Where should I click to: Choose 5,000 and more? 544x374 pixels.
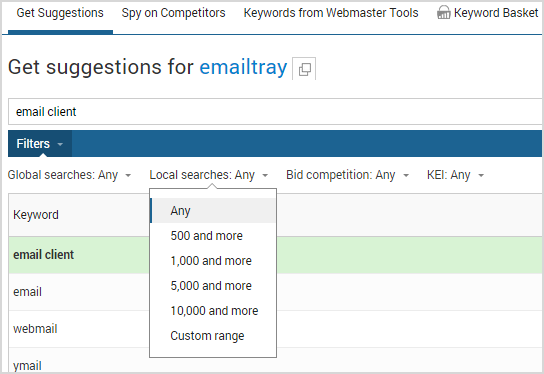[213, 286]
